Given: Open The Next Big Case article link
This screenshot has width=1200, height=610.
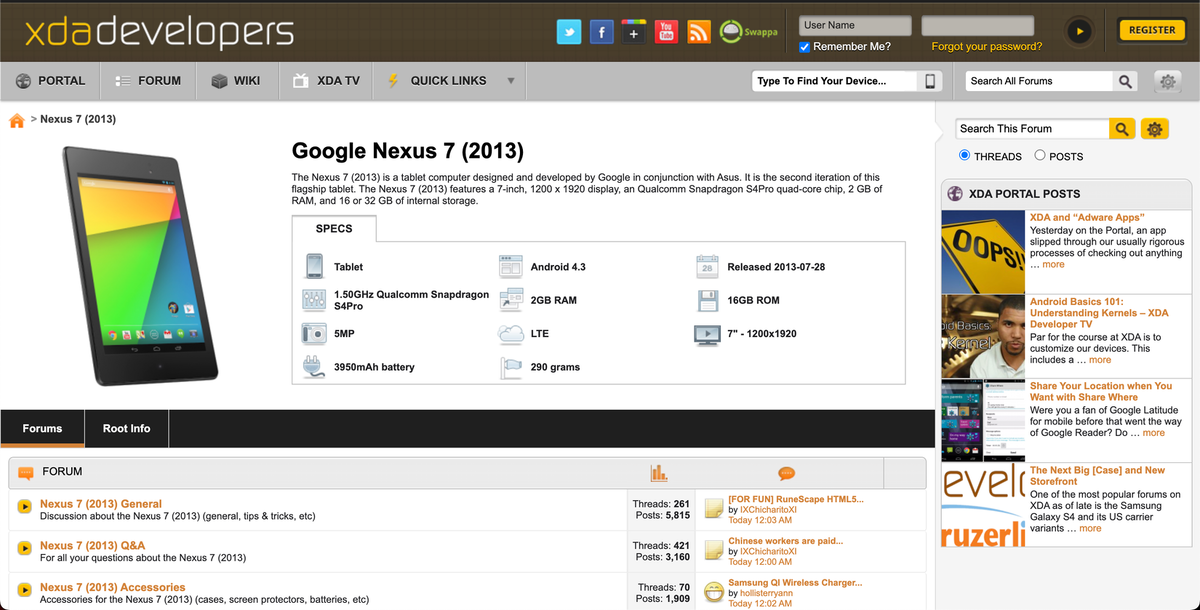Looking at the screenshot, I should point(1097,475).
